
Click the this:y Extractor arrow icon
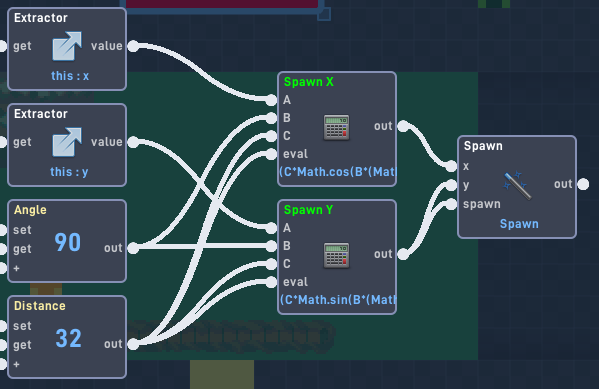tap(67, 142)
